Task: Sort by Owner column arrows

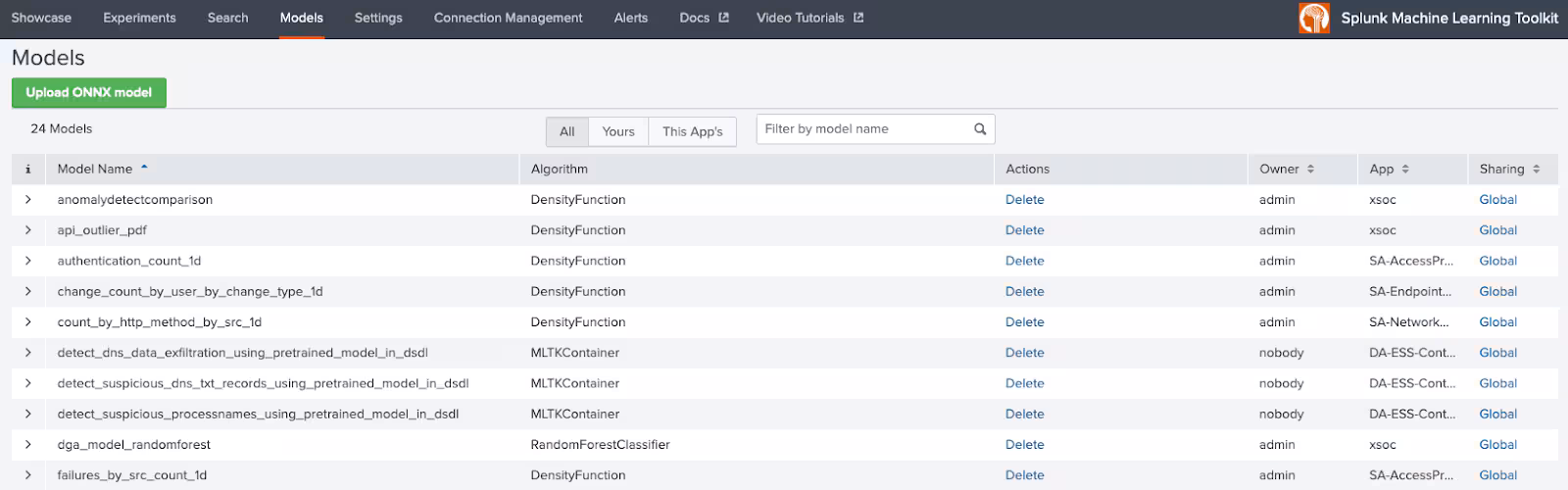Action: (1310, 170)
